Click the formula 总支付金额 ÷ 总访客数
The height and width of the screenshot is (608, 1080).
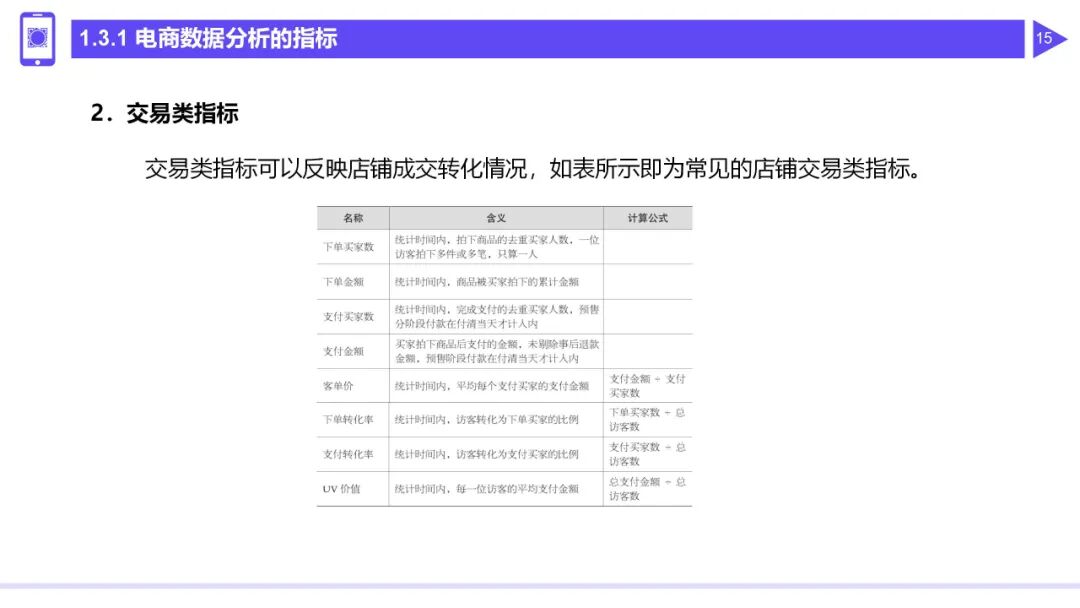point(648,489)
